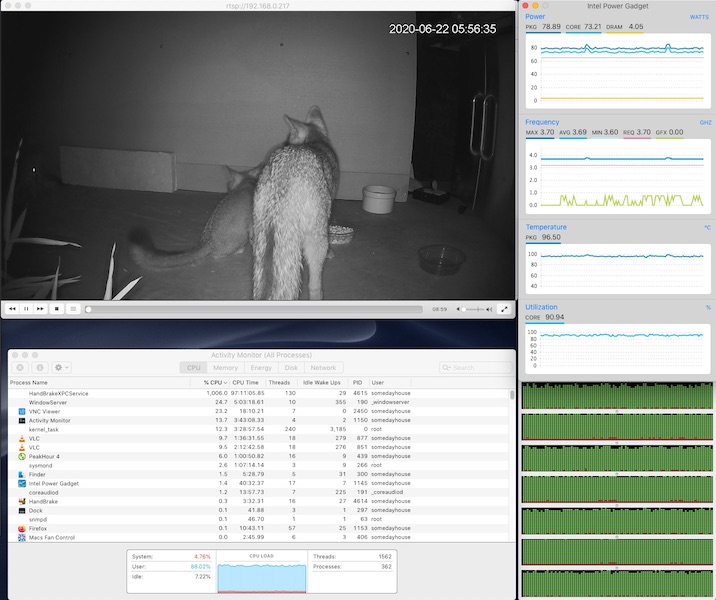Click the Intel Power Gadget title bar
The width and height of the screenshot is (716, 600).
[617, 6]
